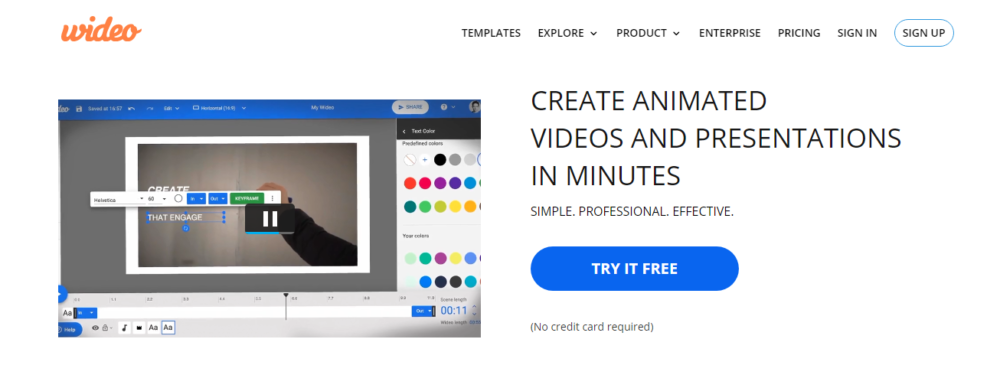Adjust the scene length stepper arrows

pos(474,311)
